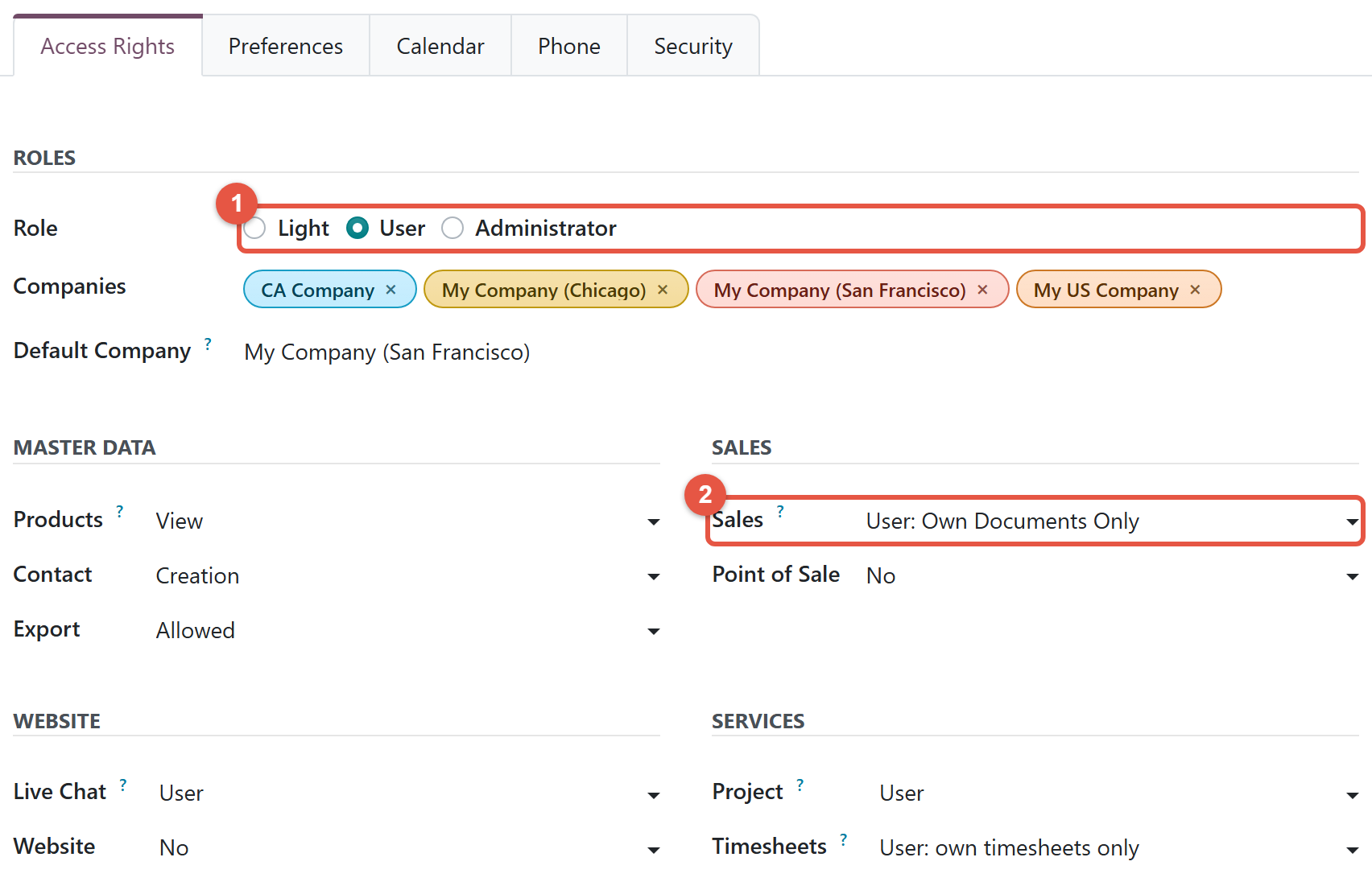Switch to the Calendar tab
Image resolution: width=1372 pixels, height=882 pixels.
[440, 47]
